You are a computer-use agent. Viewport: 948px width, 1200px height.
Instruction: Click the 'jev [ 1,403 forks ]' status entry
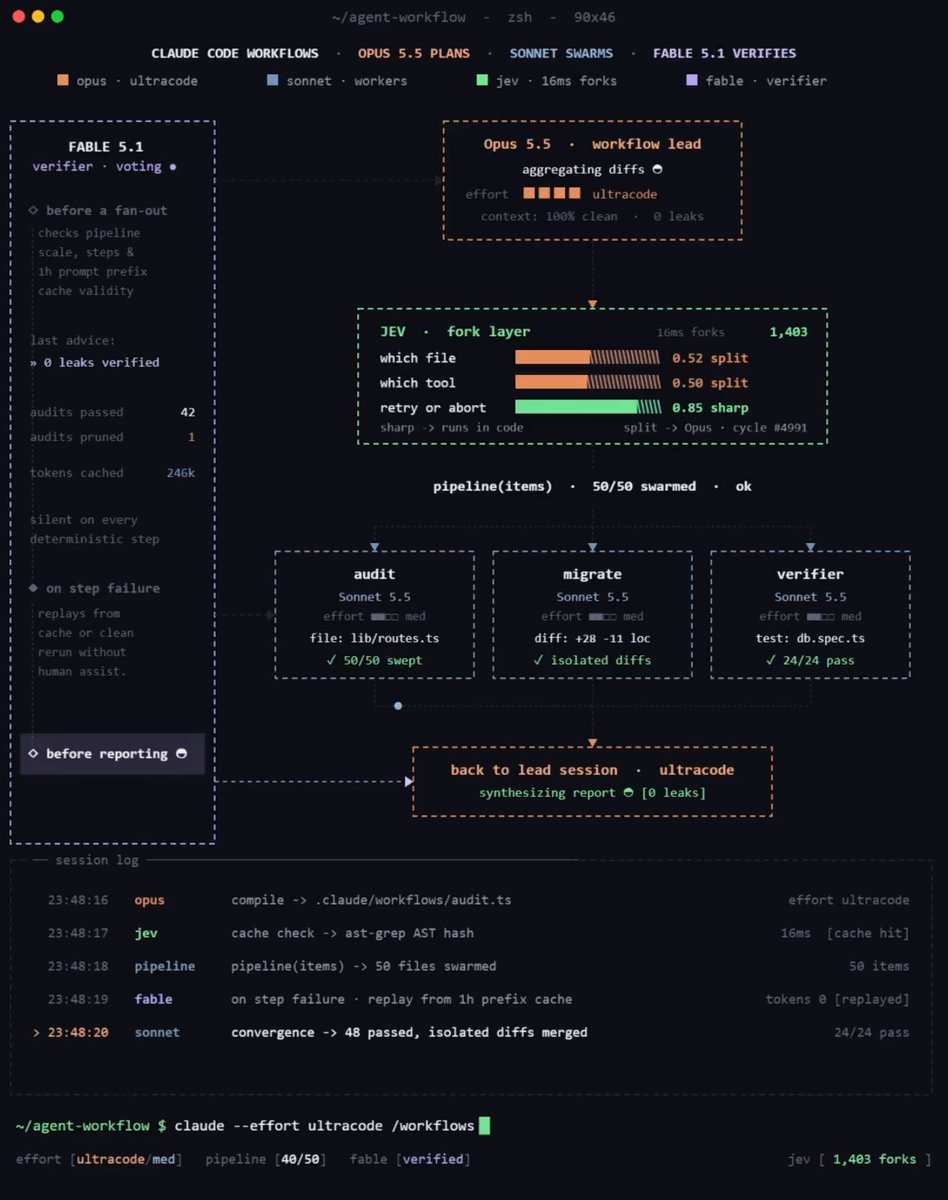point(860,1159)
